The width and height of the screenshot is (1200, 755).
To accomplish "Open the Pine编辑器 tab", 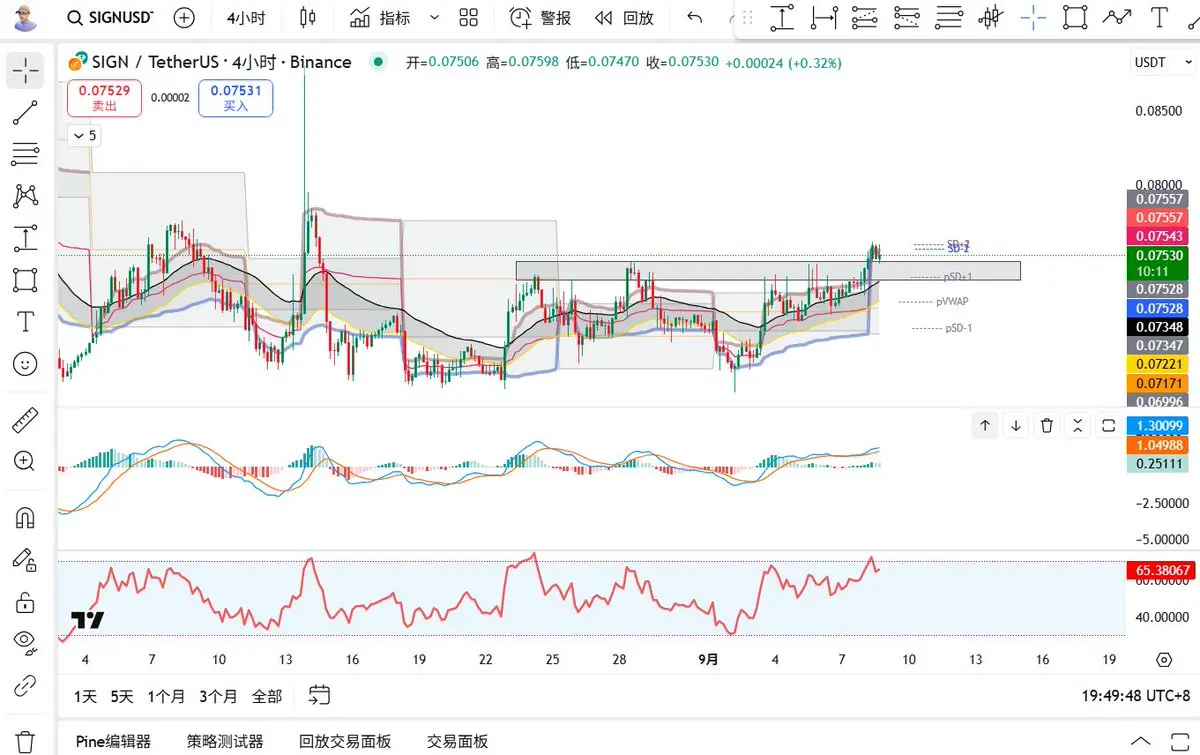I will click(113, 741).
